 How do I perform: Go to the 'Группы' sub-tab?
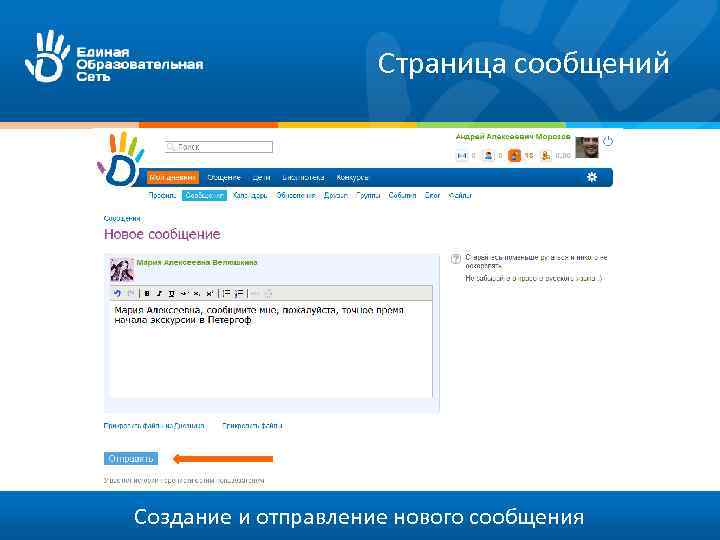click(x=368, y=196)
